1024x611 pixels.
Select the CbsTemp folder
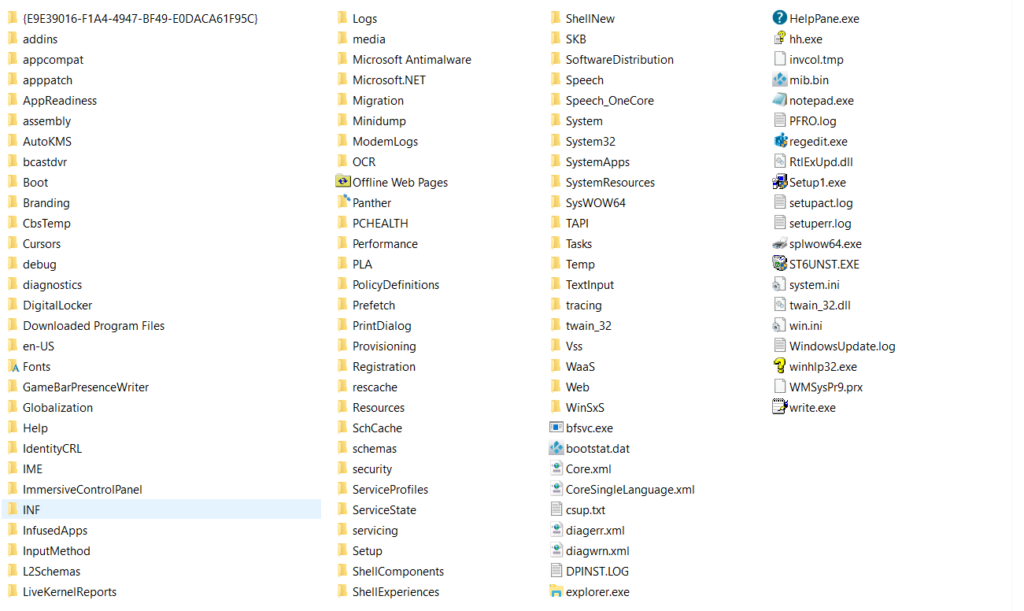coord(39,223)
